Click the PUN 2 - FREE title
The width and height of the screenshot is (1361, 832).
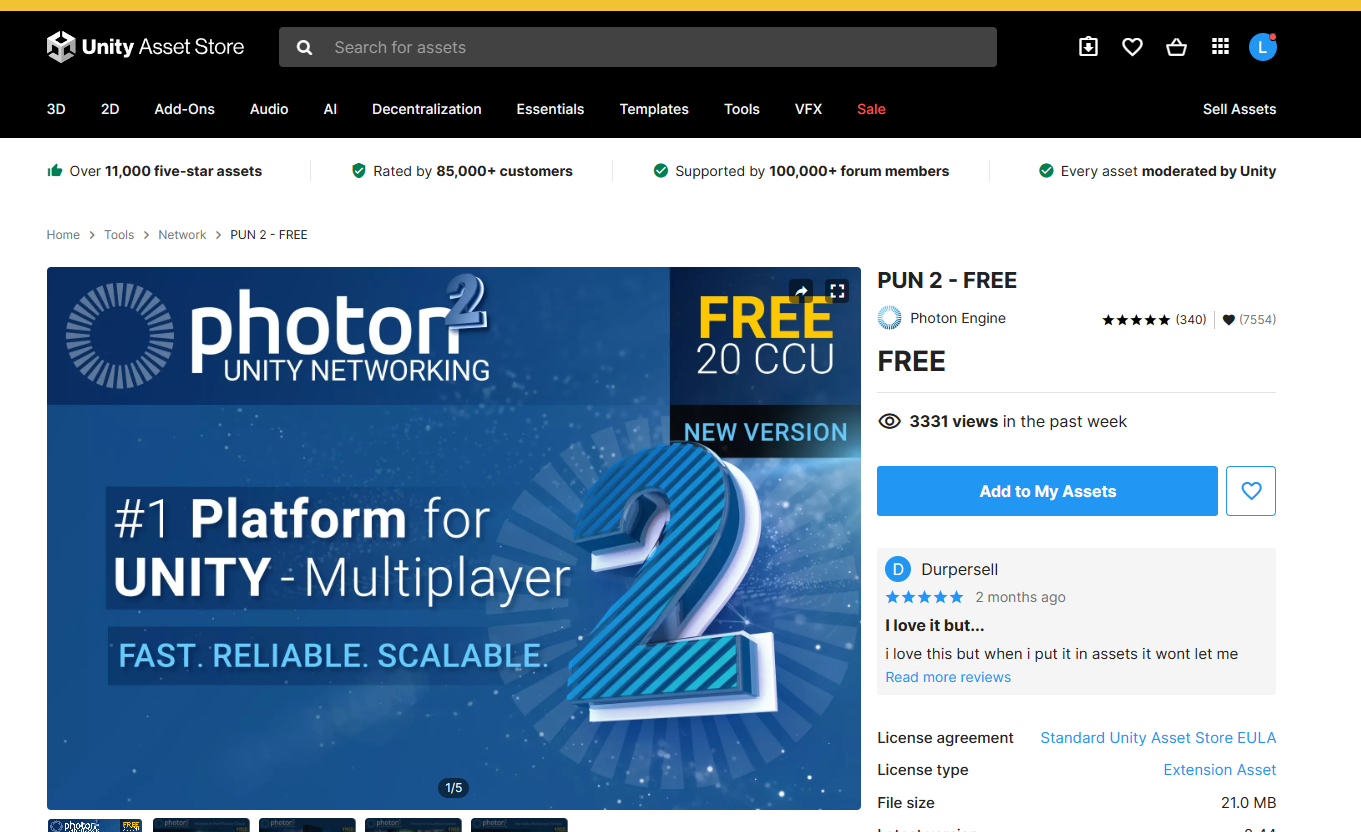tap(947, 281)
